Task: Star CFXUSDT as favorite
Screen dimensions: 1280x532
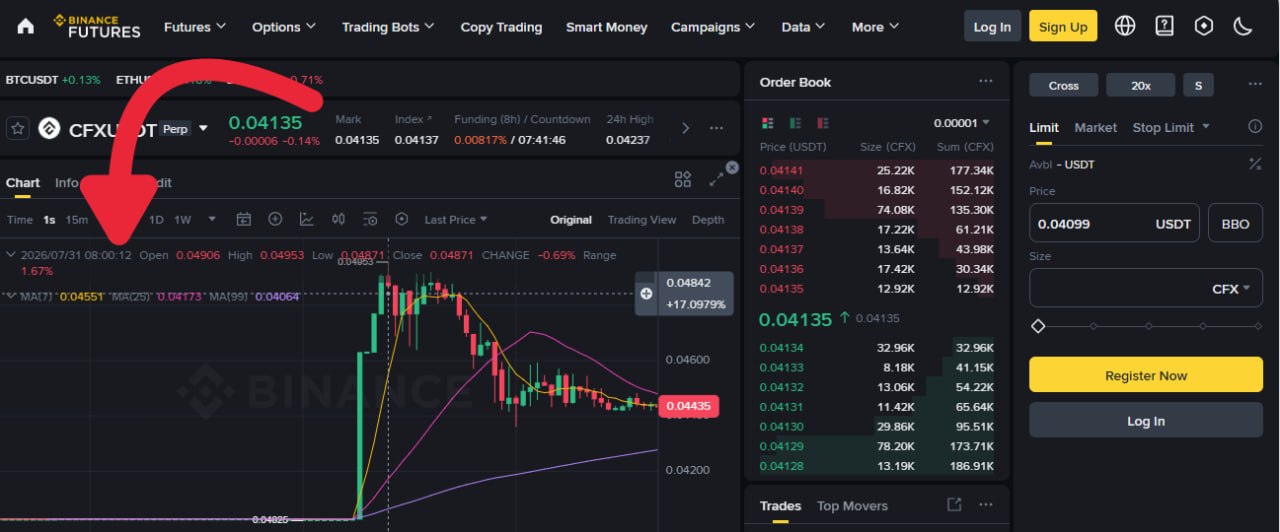Action: pos(17,128)
